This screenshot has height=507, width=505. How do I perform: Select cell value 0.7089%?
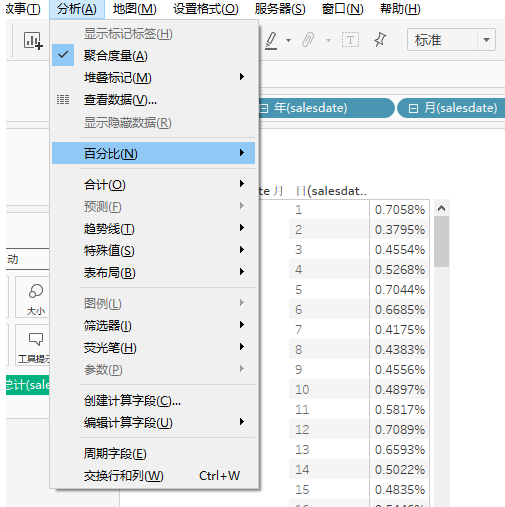(x=400, y=430)
